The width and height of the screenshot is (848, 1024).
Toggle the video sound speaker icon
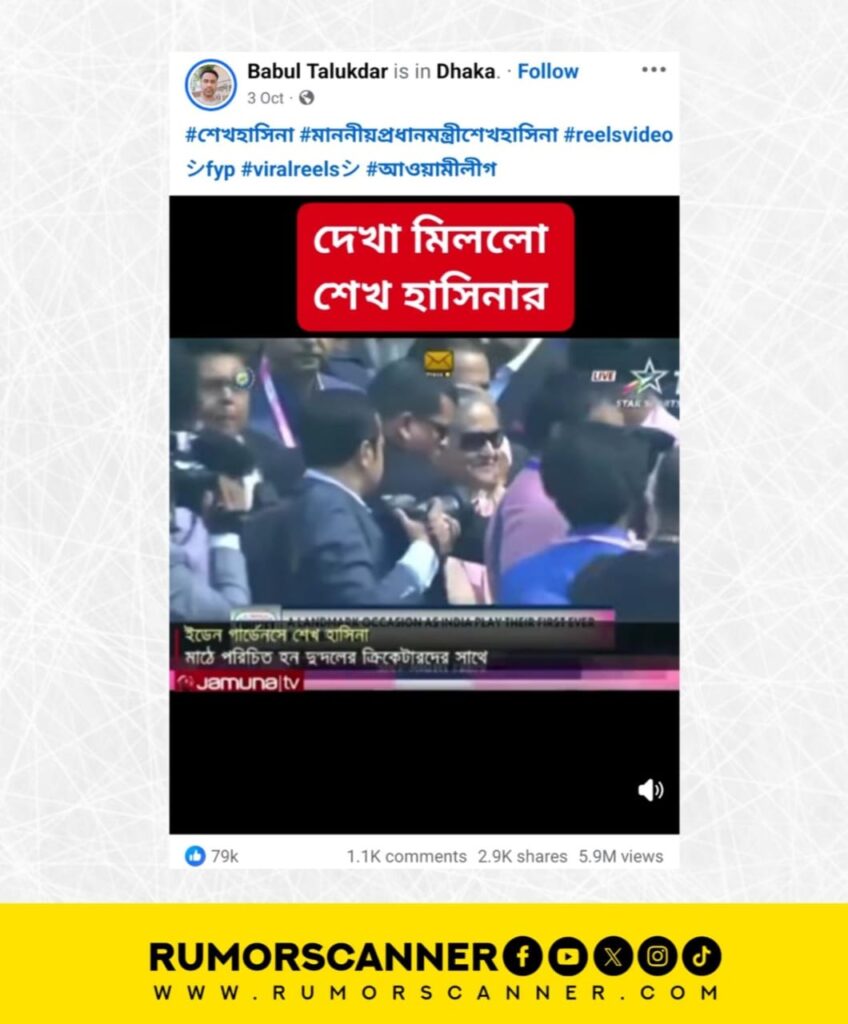point(650,790)
